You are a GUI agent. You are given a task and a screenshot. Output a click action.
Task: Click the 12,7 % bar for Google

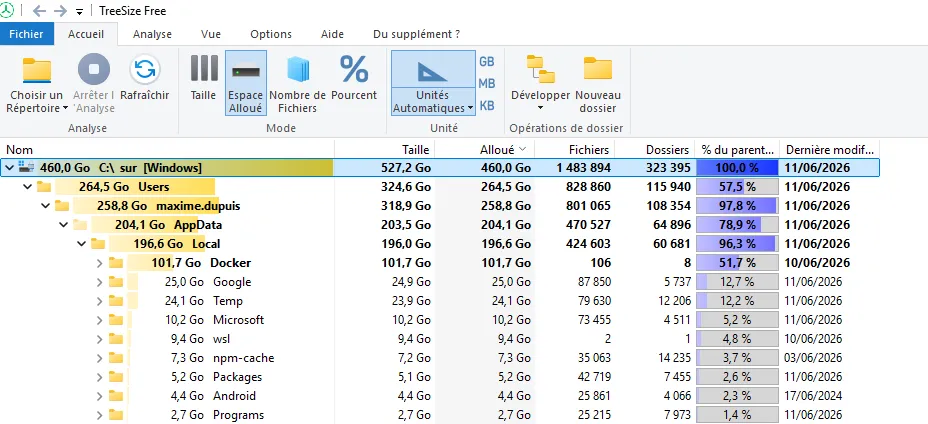pyautogui.click(x=737, y=281)
